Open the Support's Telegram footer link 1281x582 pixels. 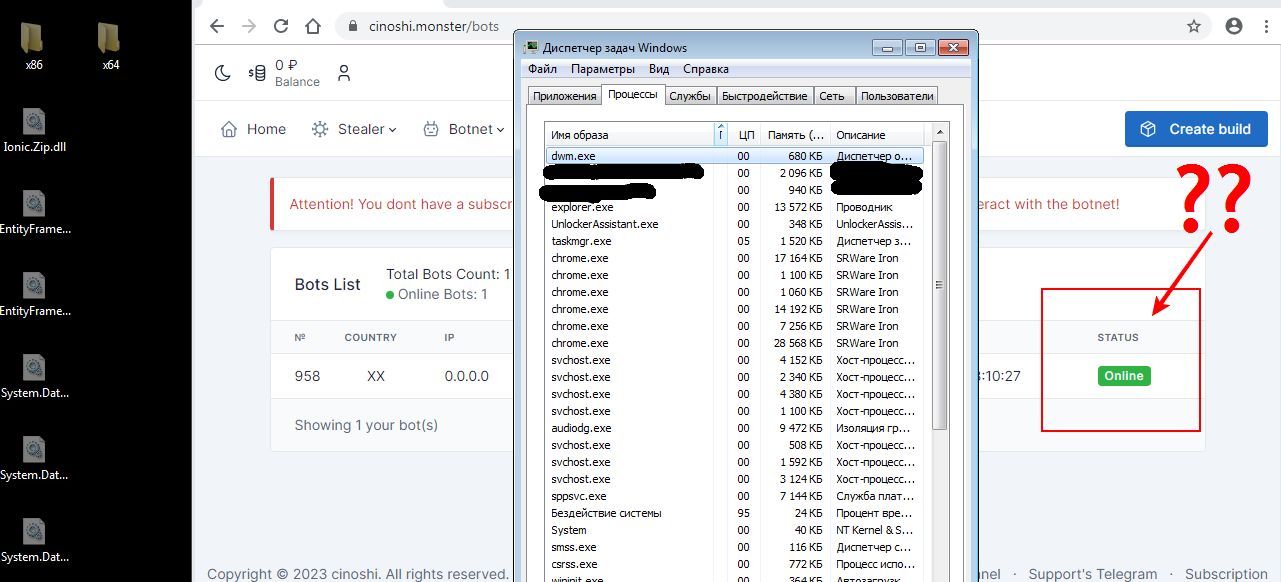point(1093,574)
